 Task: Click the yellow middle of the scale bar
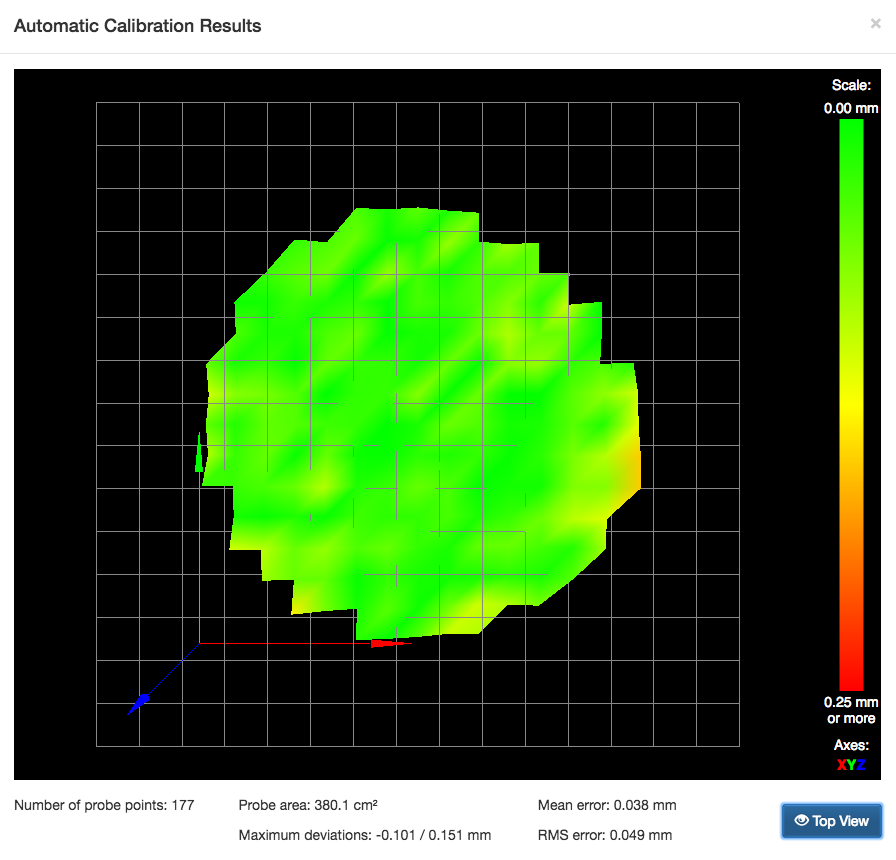pos(851,400)
